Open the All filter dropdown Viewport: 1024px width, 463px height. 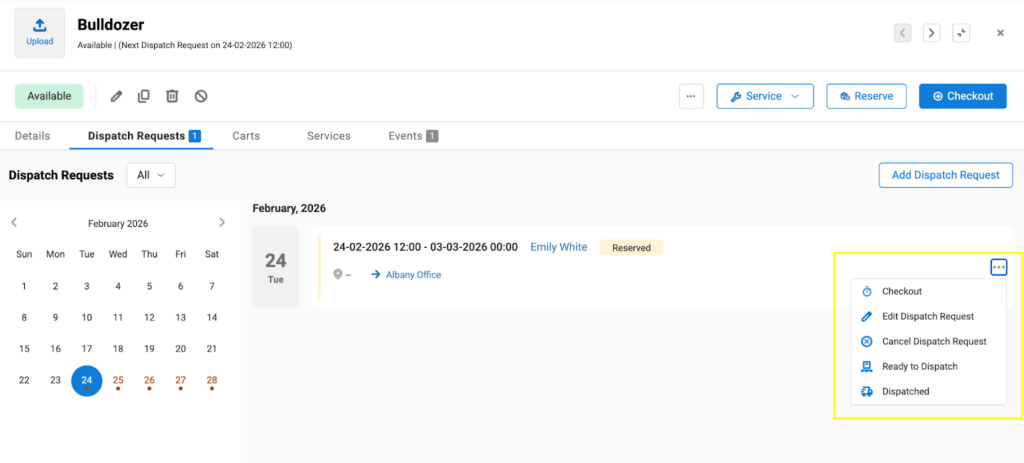point(151,175)
